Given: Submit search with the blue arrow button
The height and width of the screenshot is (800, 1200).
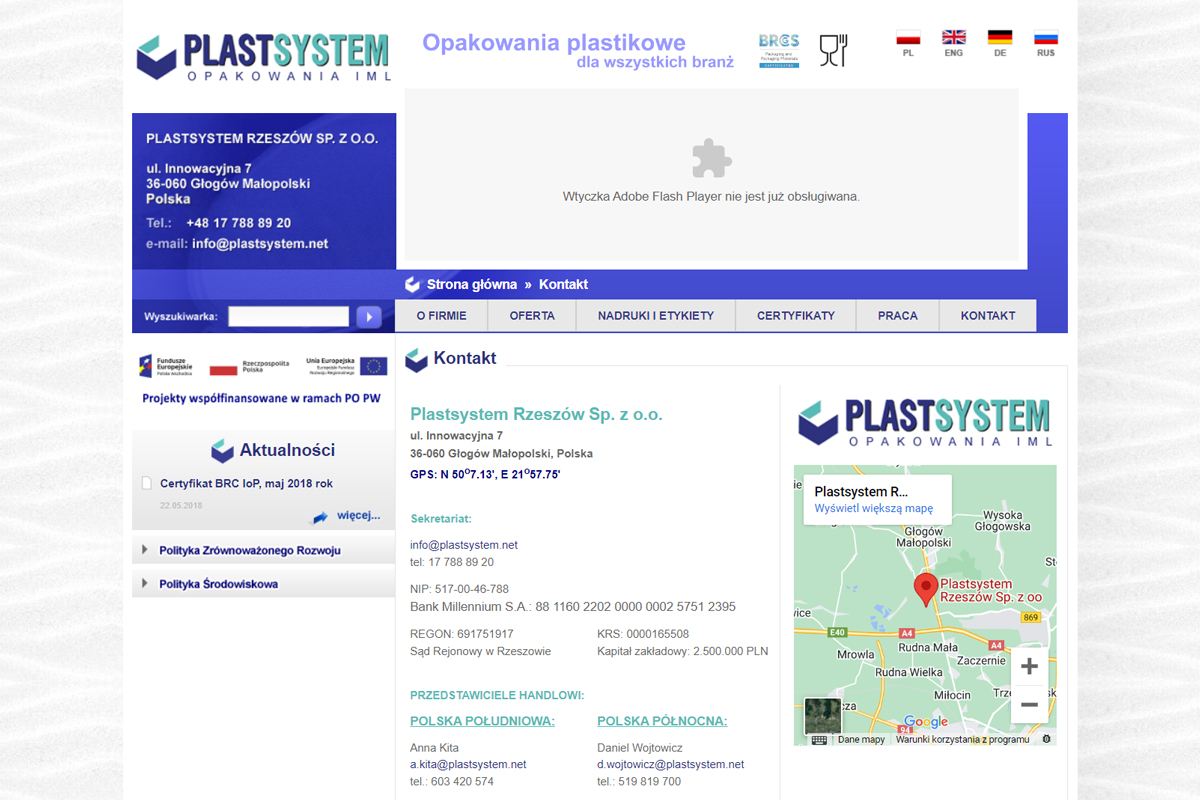Looking at the screenshot, I should click(x=368, y=317).
